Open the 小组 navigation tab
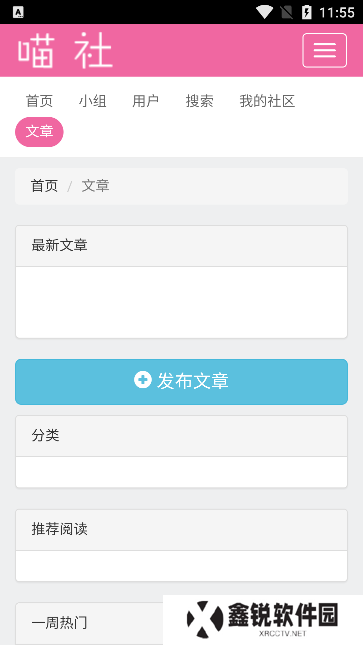Screen dimensions: 363x645 [x=93, y=101]
